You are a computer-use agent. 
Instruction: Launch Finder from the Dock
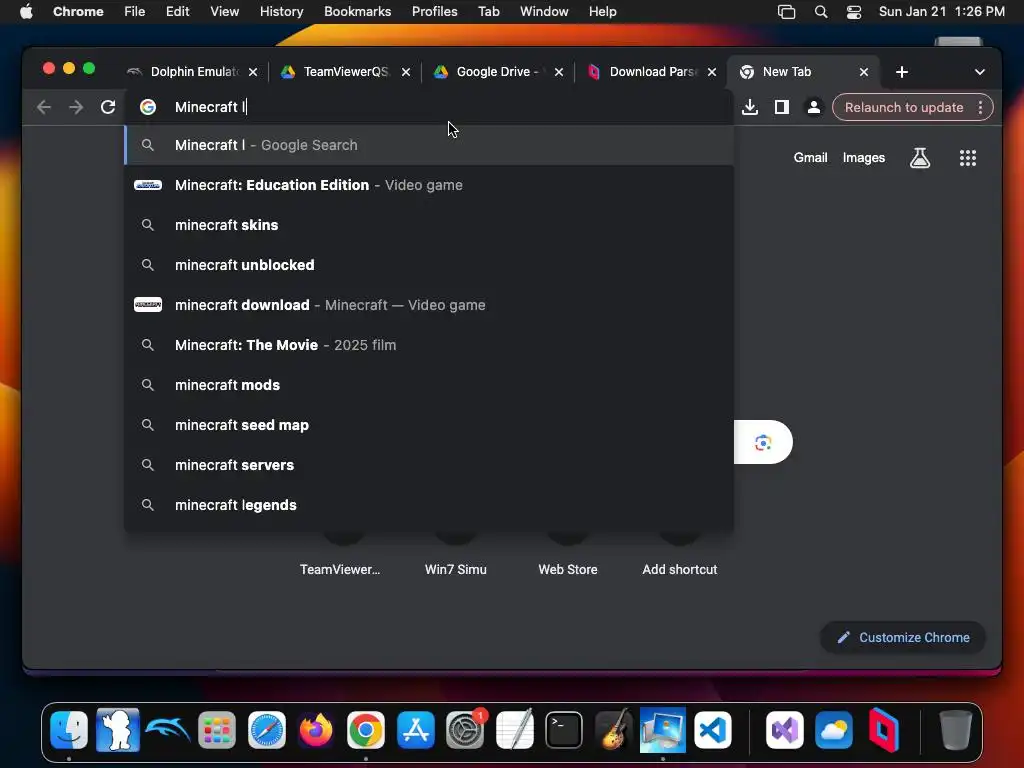coord(69,729)
